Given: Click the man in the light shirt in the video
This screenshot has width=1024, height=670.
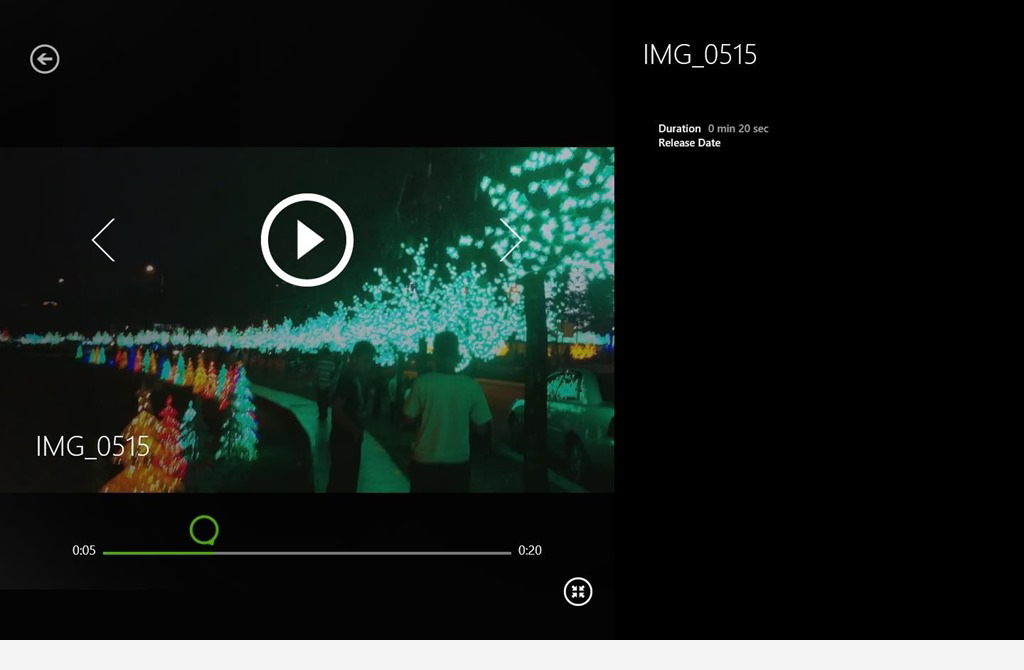Looking at the screenshot, I should coord(445,410).
